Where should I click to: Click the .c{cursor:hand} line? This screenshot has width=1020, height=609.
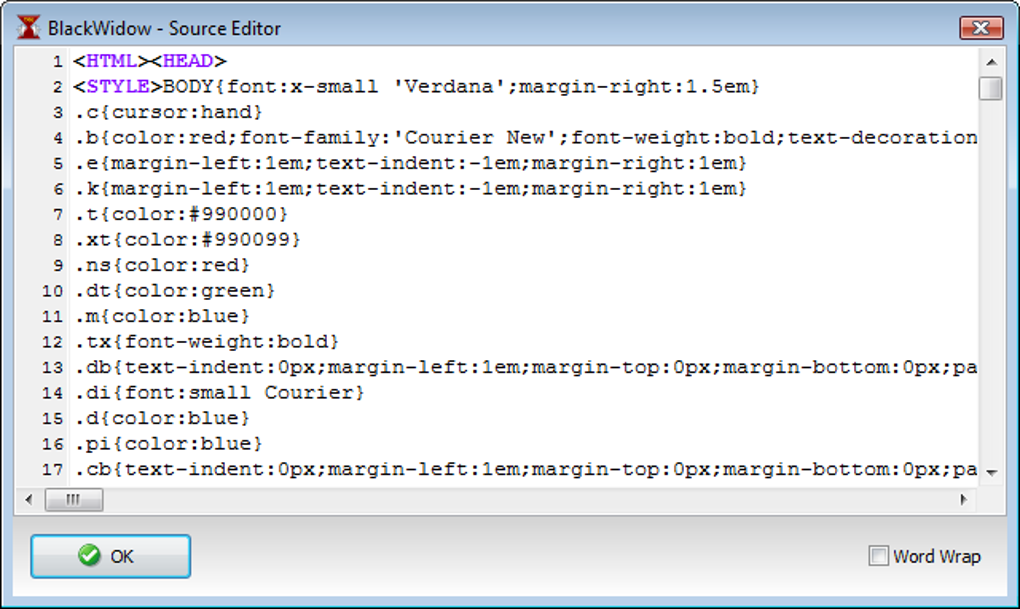click(168, 112)
